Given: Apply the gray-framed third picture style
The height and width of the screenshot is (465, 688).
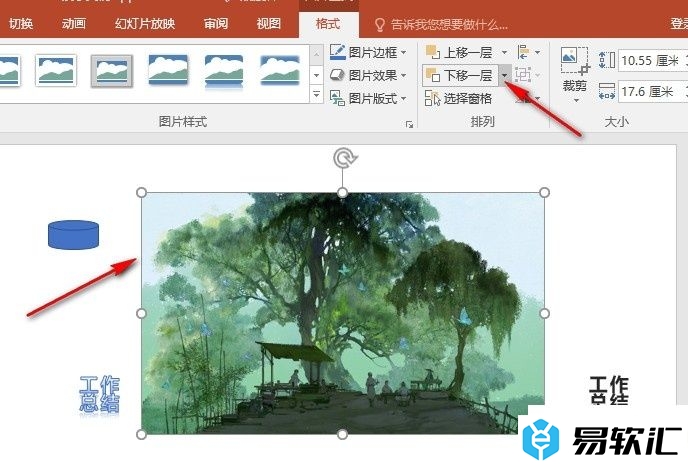Looking at the screenshot, I should coord(111,71).
